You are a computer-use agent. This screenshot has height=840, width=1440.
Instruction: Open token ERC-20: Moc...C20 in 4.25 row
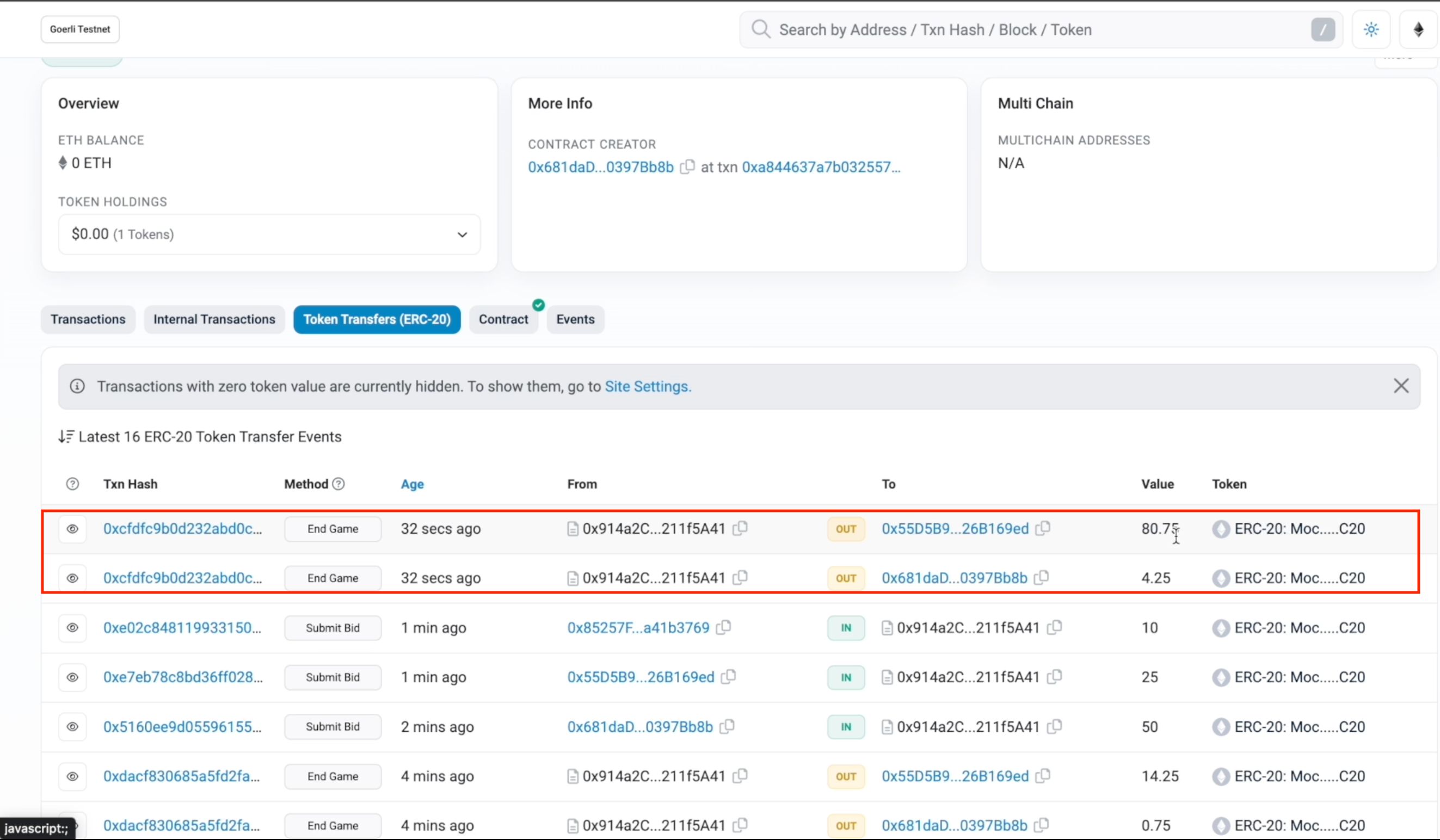tap(1299, 578)
